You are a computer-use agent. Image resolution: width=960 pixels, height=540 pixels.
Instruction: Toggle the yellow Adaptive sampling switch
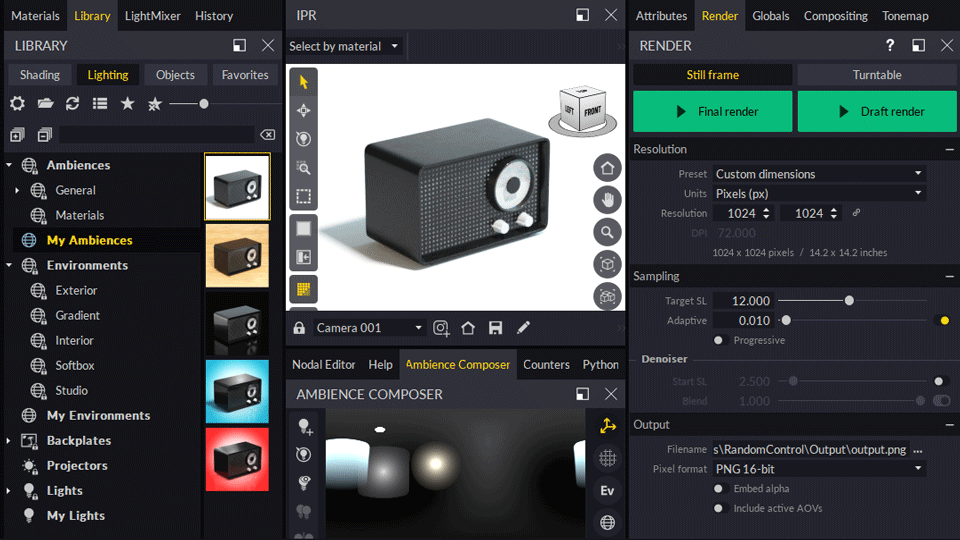point(944,320)
